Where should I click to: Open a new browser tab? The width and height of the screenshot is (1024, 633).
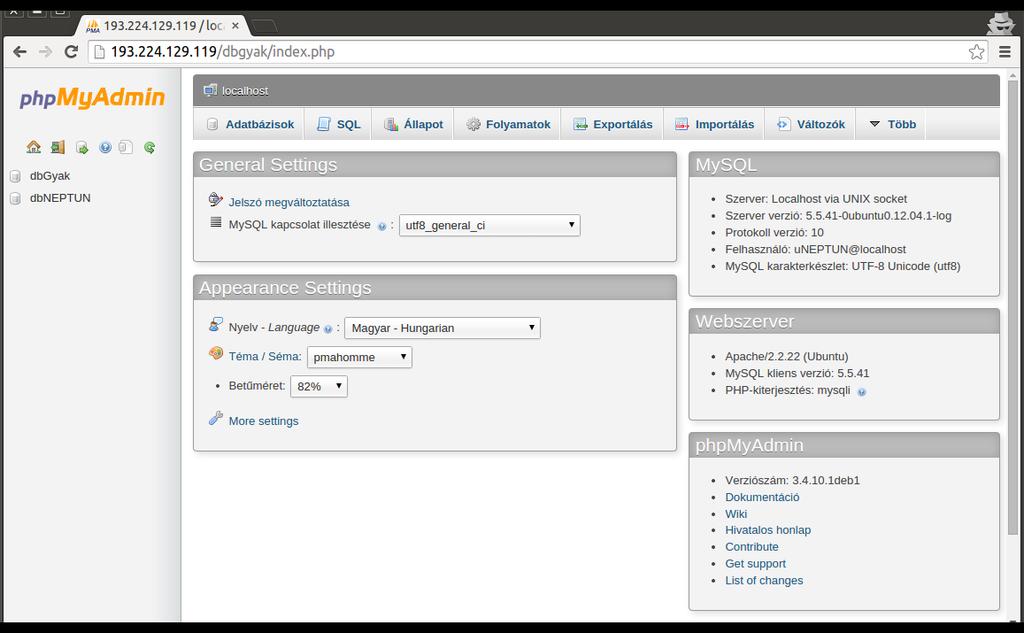(264, 26)
